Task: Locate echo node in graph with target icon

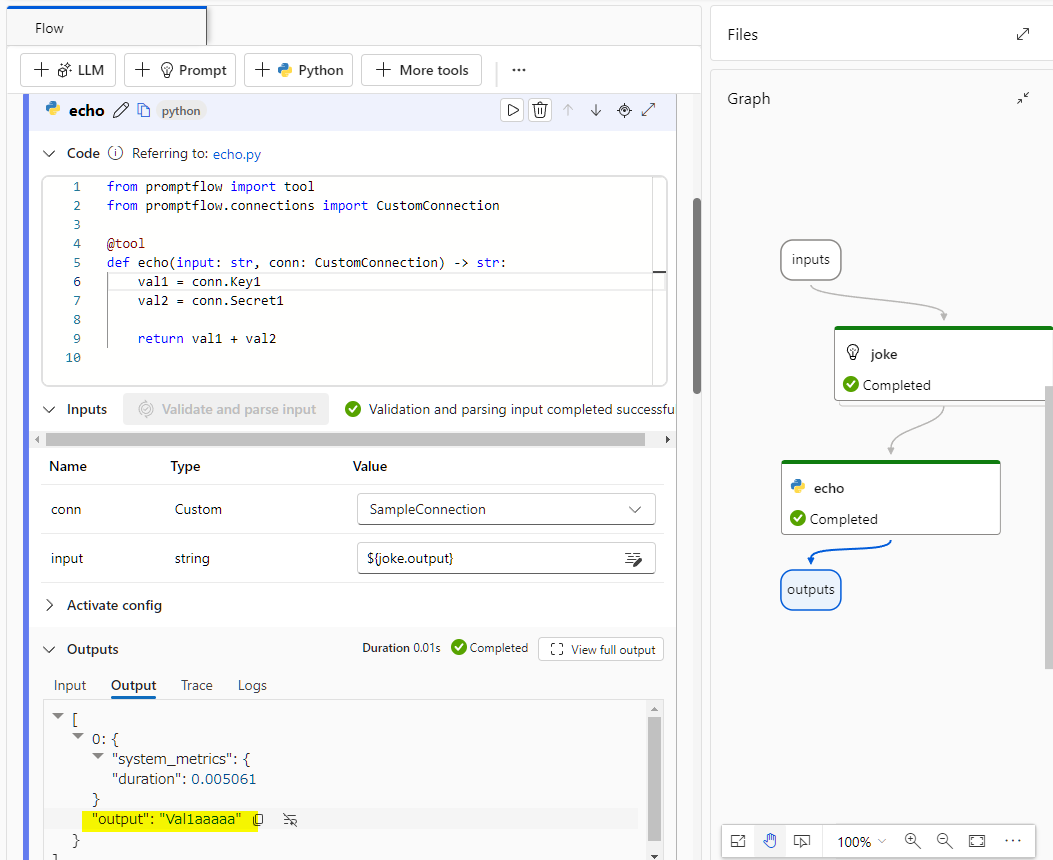Action: [x=624, y=110]
